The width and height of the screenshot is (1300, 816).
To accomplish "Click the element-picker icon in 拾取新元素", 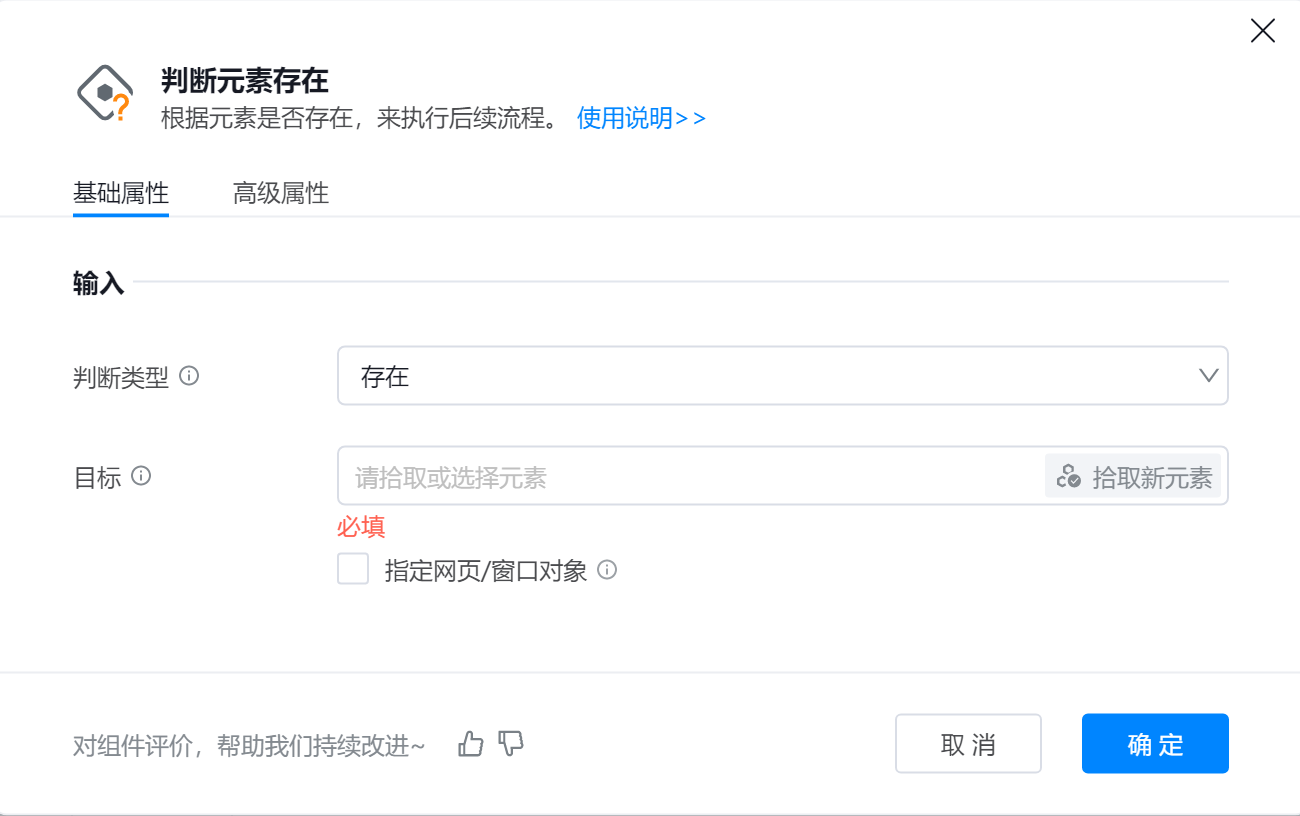I will tap(1069, 476).
